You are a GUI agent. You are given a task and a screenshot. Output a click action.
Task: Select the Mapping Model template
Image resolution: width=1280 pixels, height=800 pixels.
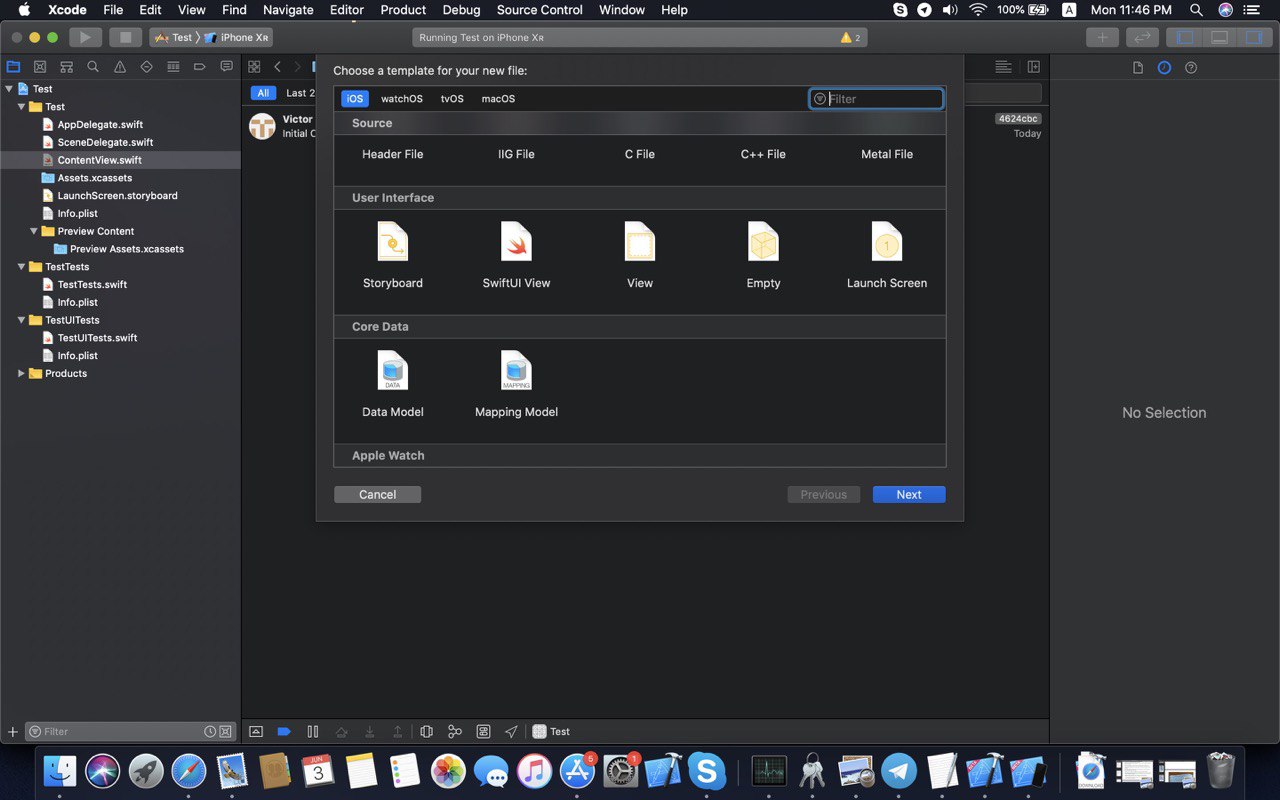pyautogui.click(x=516, y=371)
